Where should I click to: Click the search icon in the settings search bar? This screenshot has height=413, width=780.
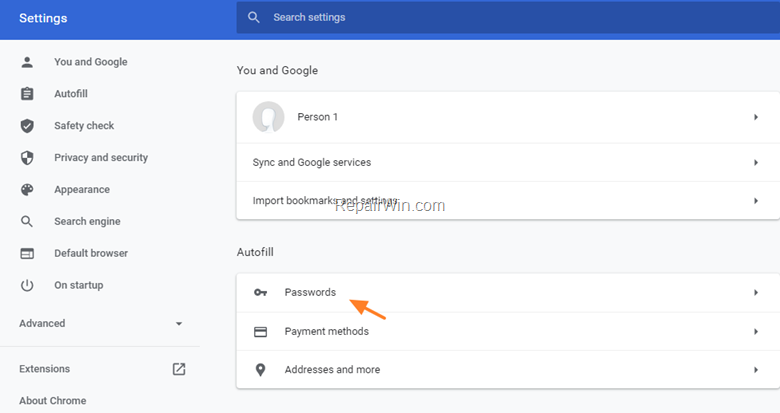tap(254, 17)
